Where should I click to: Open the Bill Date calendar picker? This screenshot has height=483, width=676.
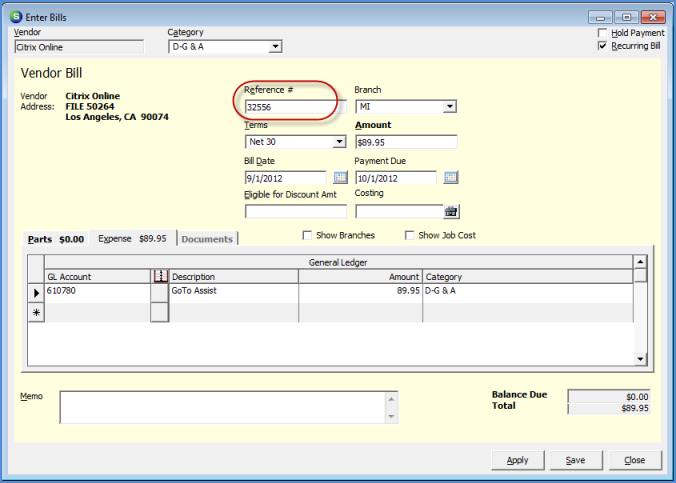coord(340,177)
